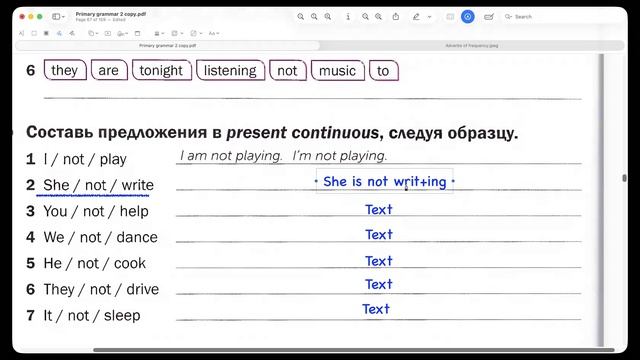The width and height of the screenshot is (640, 360).
Task: Click the 'tonight' word box
Action: coord(161,70)
